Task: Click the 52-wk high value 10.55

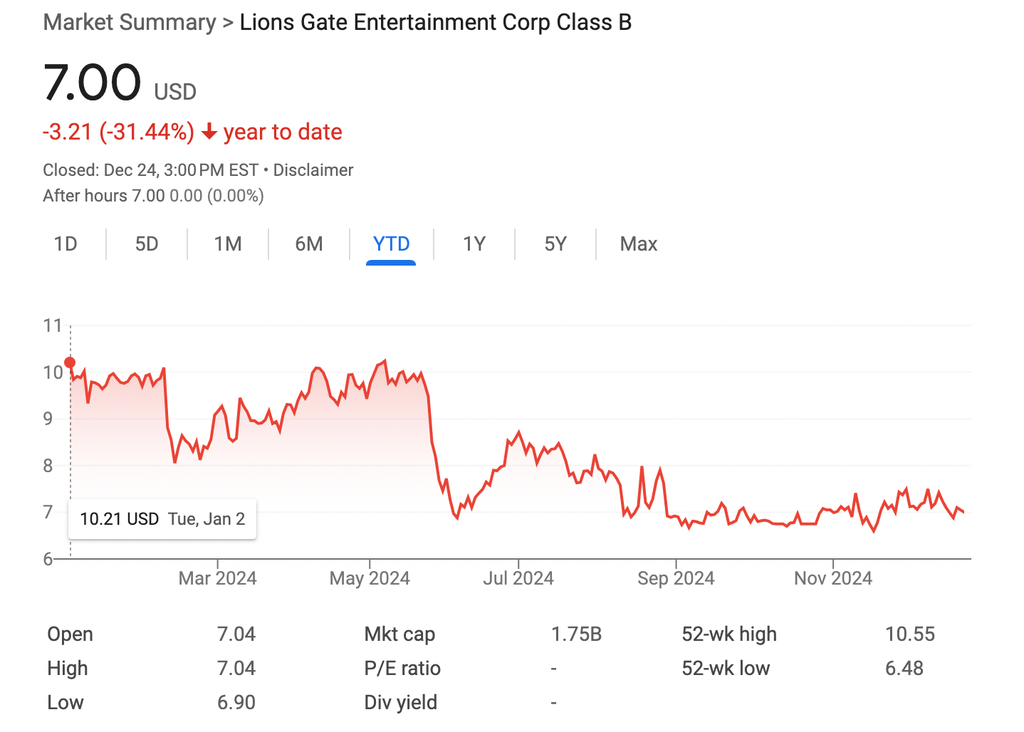Action: coord(910,634)
